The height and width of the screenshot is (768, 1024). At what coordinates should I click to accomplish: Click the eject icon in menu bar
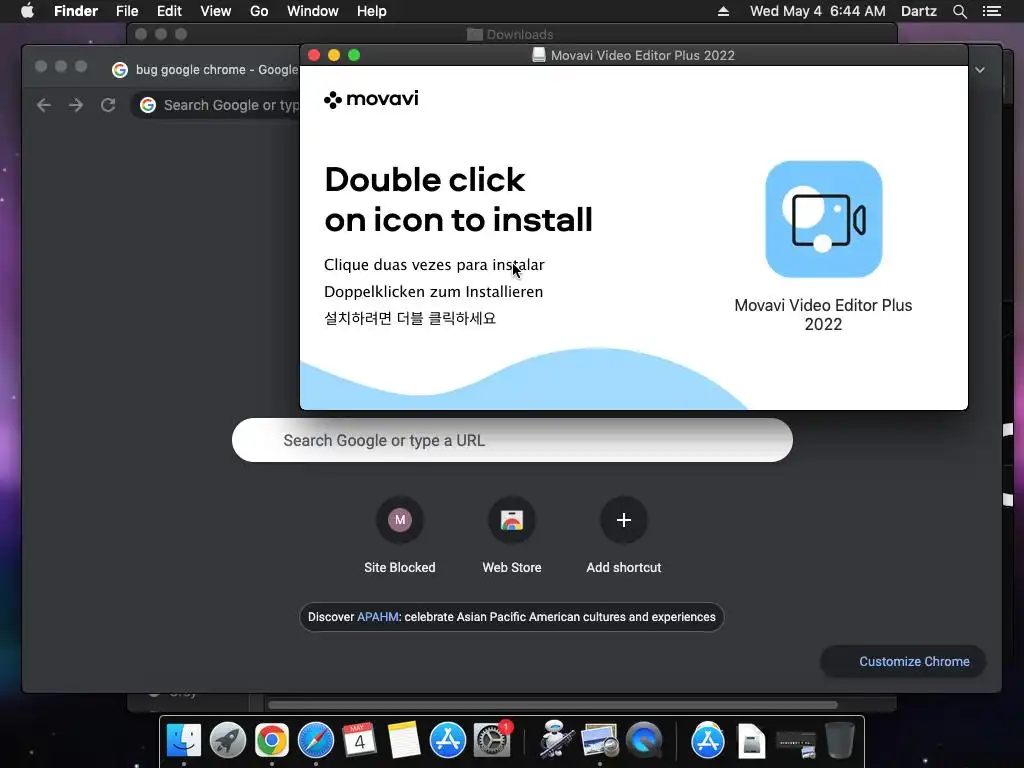pos(723,11)
